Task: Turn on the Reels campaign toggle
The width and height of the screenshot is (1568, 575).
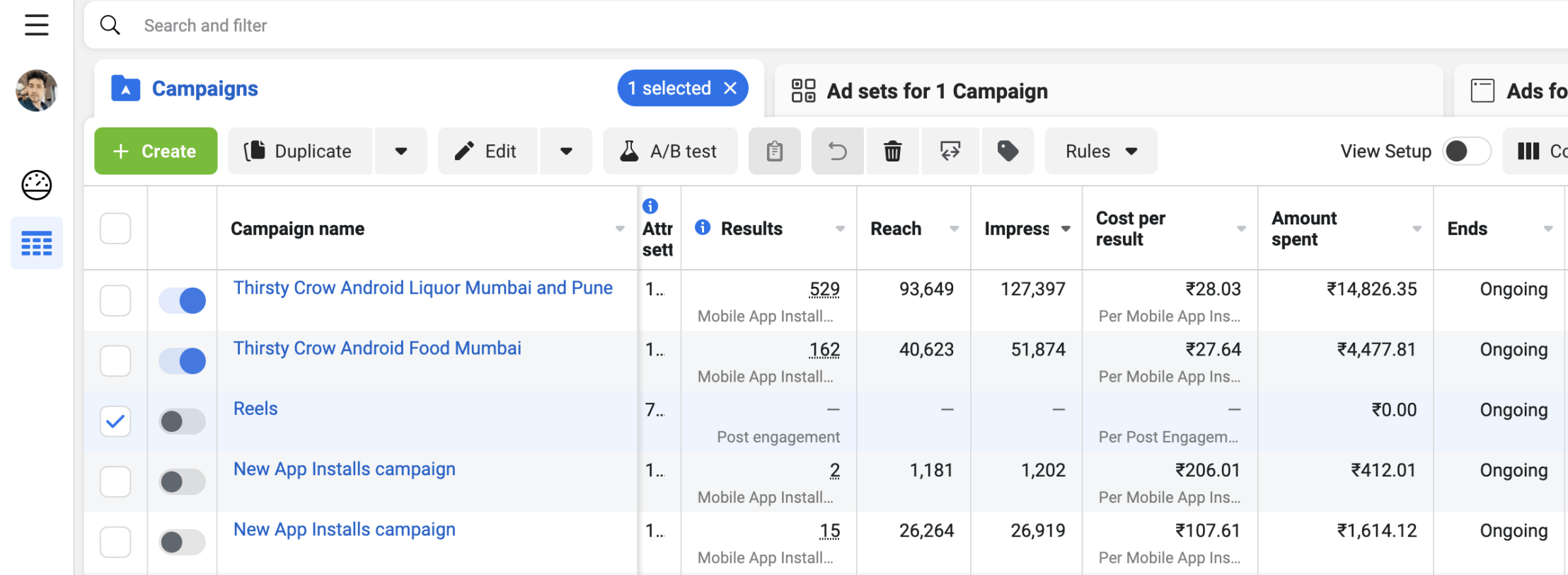Action: coord(183,421)
